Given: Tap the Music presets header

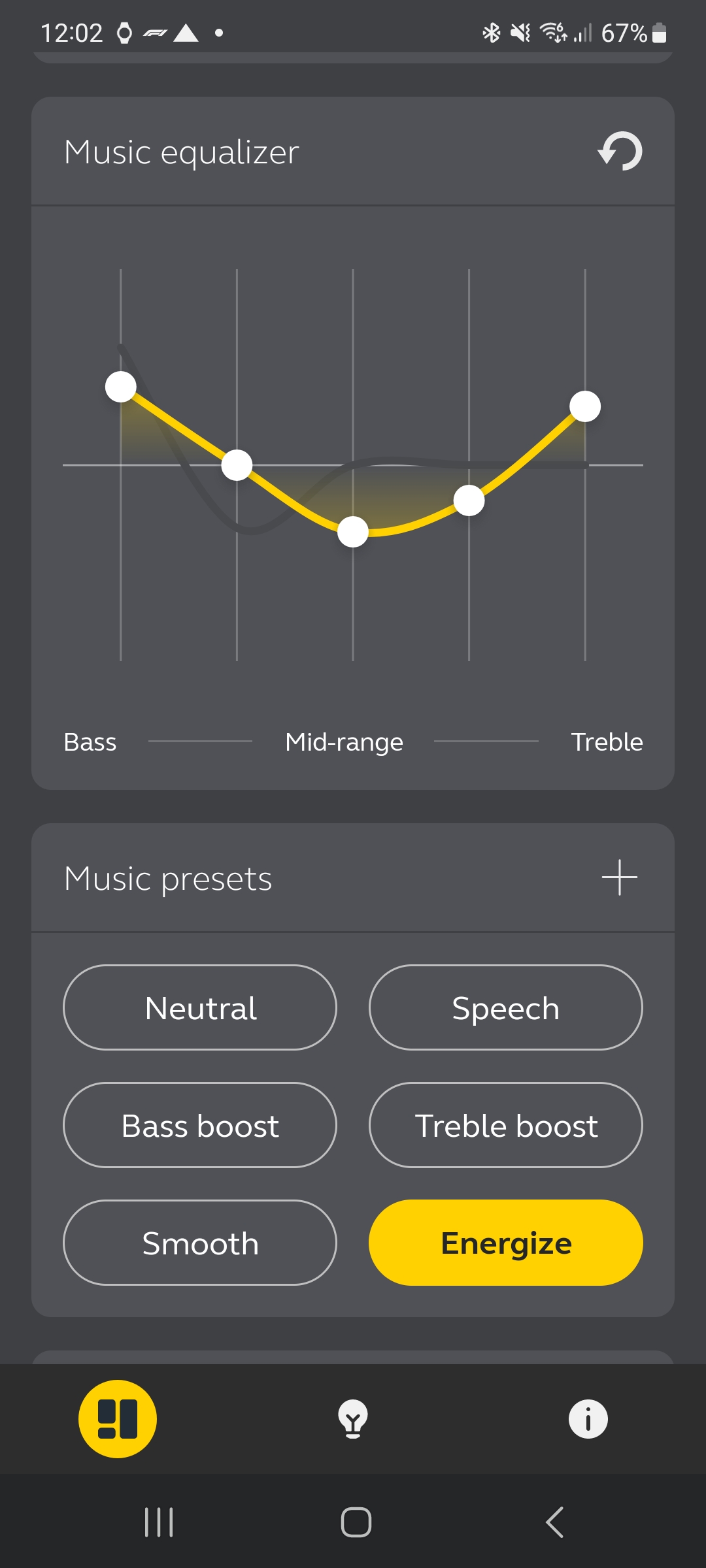Looking at the screenshot, I should tap(168, 878).
